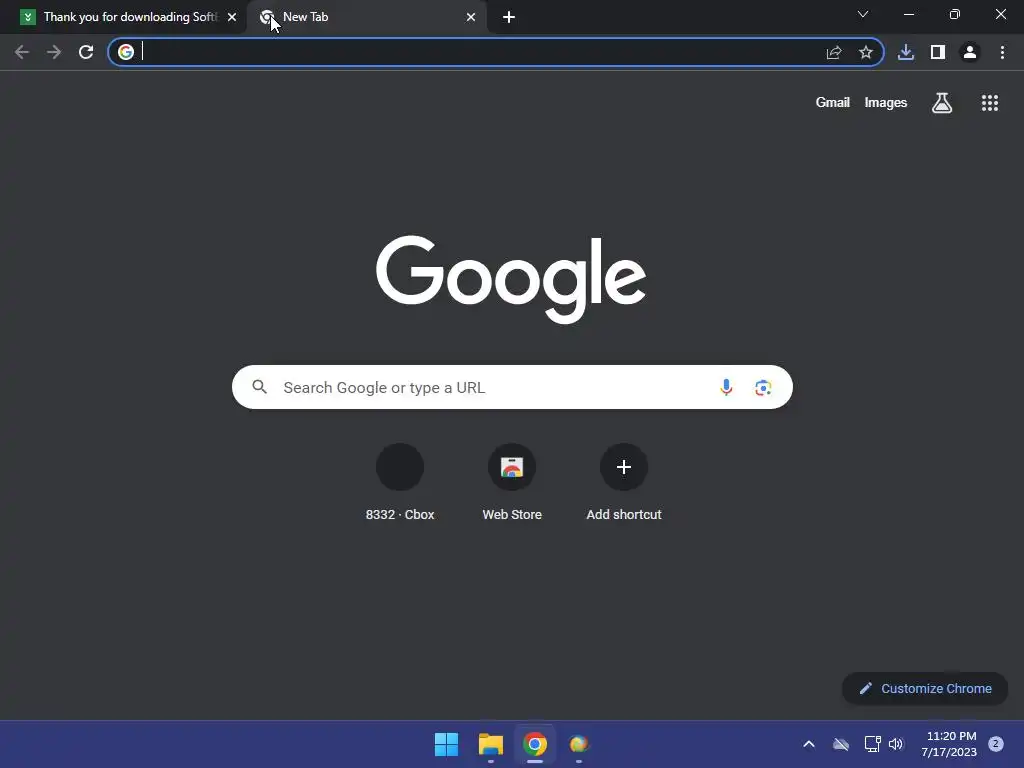The width and height of the screenshot is (1024, 768).
Task: Open File Explorer from the taskbar
Action: [490, 744]
